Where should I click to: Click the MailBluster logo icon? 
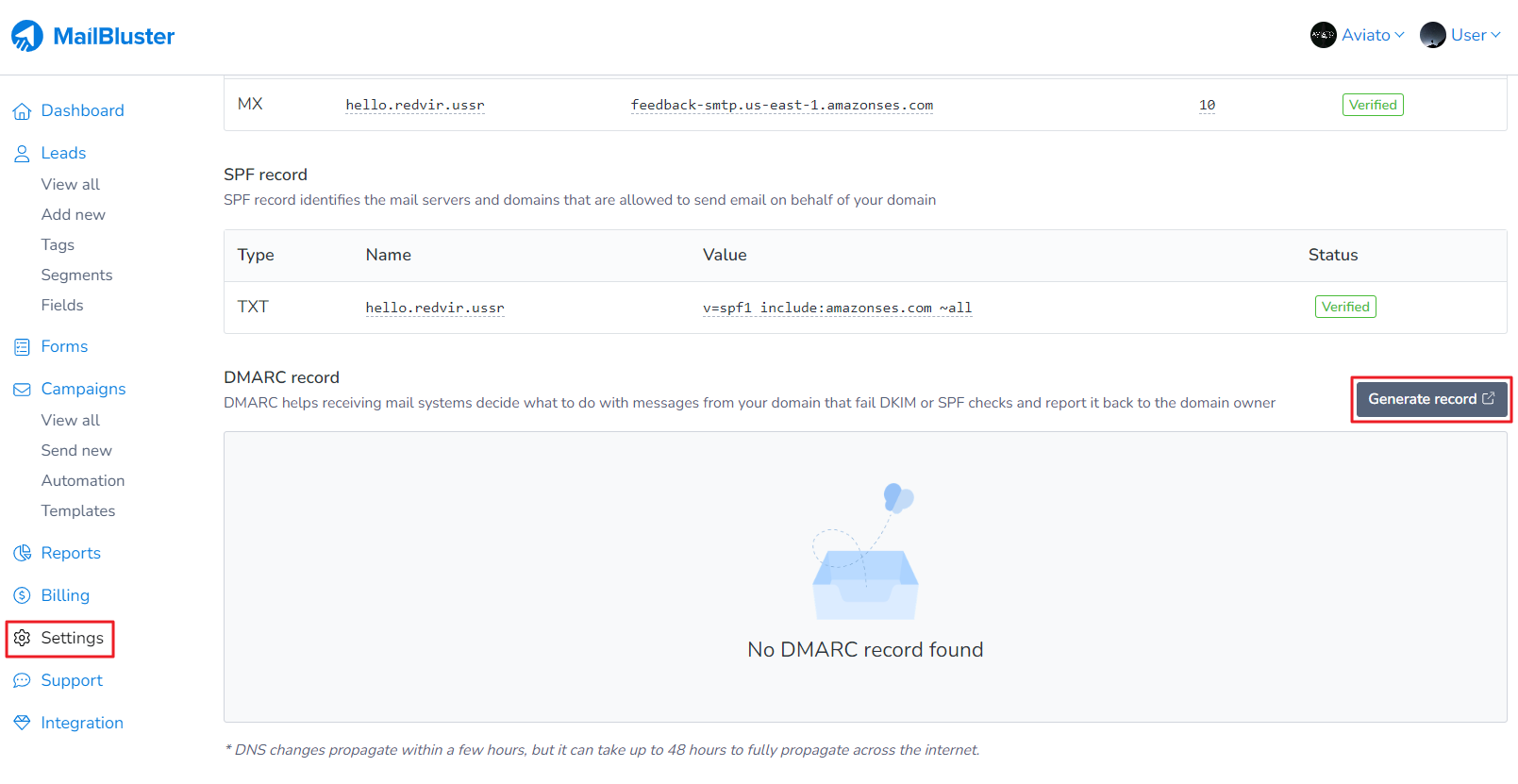tap(27, 36)
